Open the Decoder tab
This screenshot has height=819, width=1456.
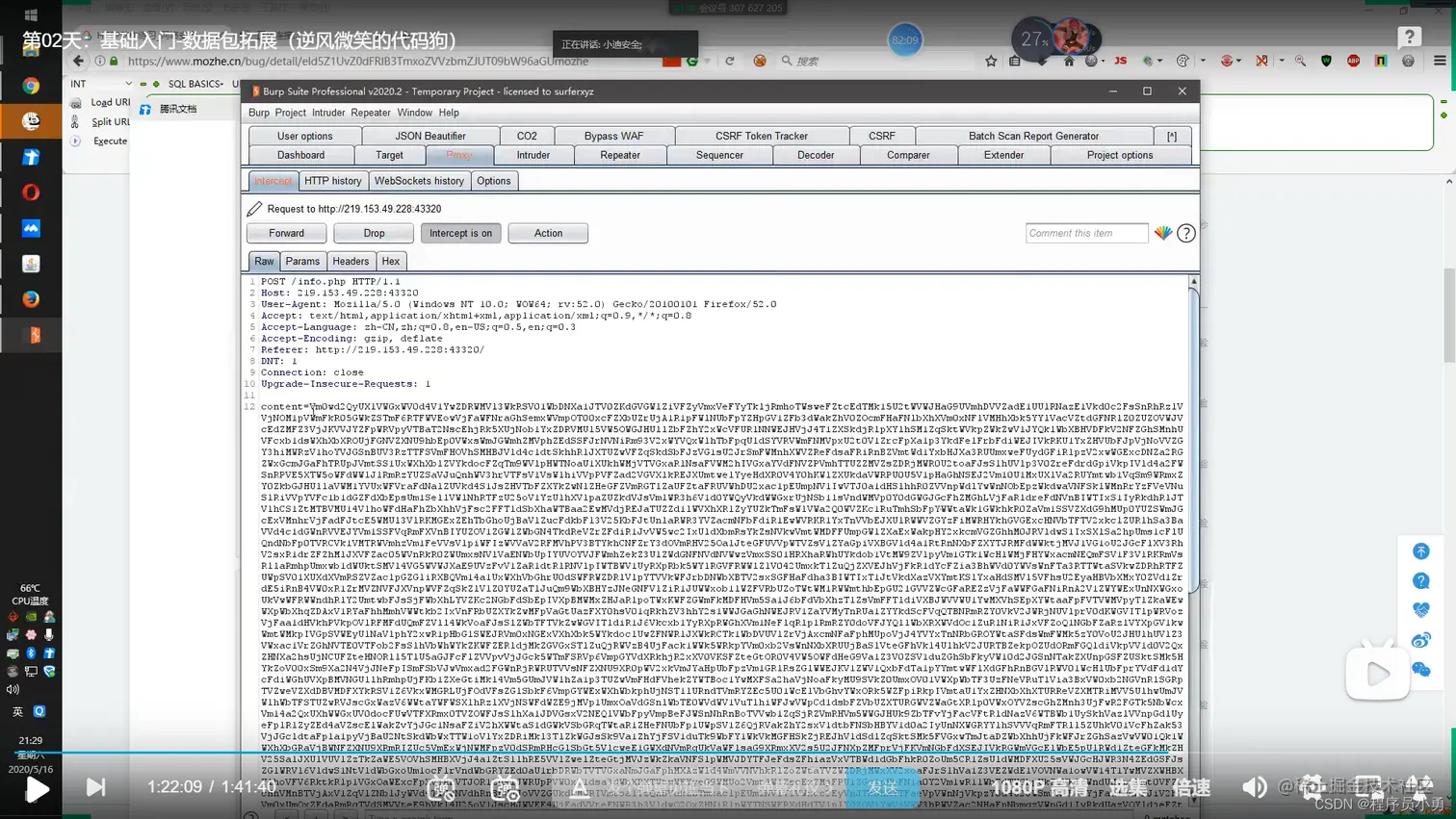[816, 155]
